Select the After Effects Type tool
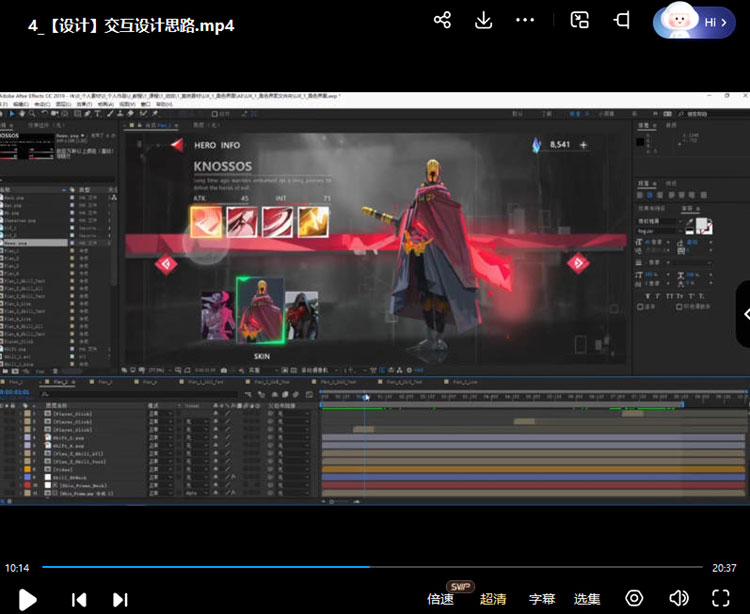750x614 pixels. [x=98, y=114]
